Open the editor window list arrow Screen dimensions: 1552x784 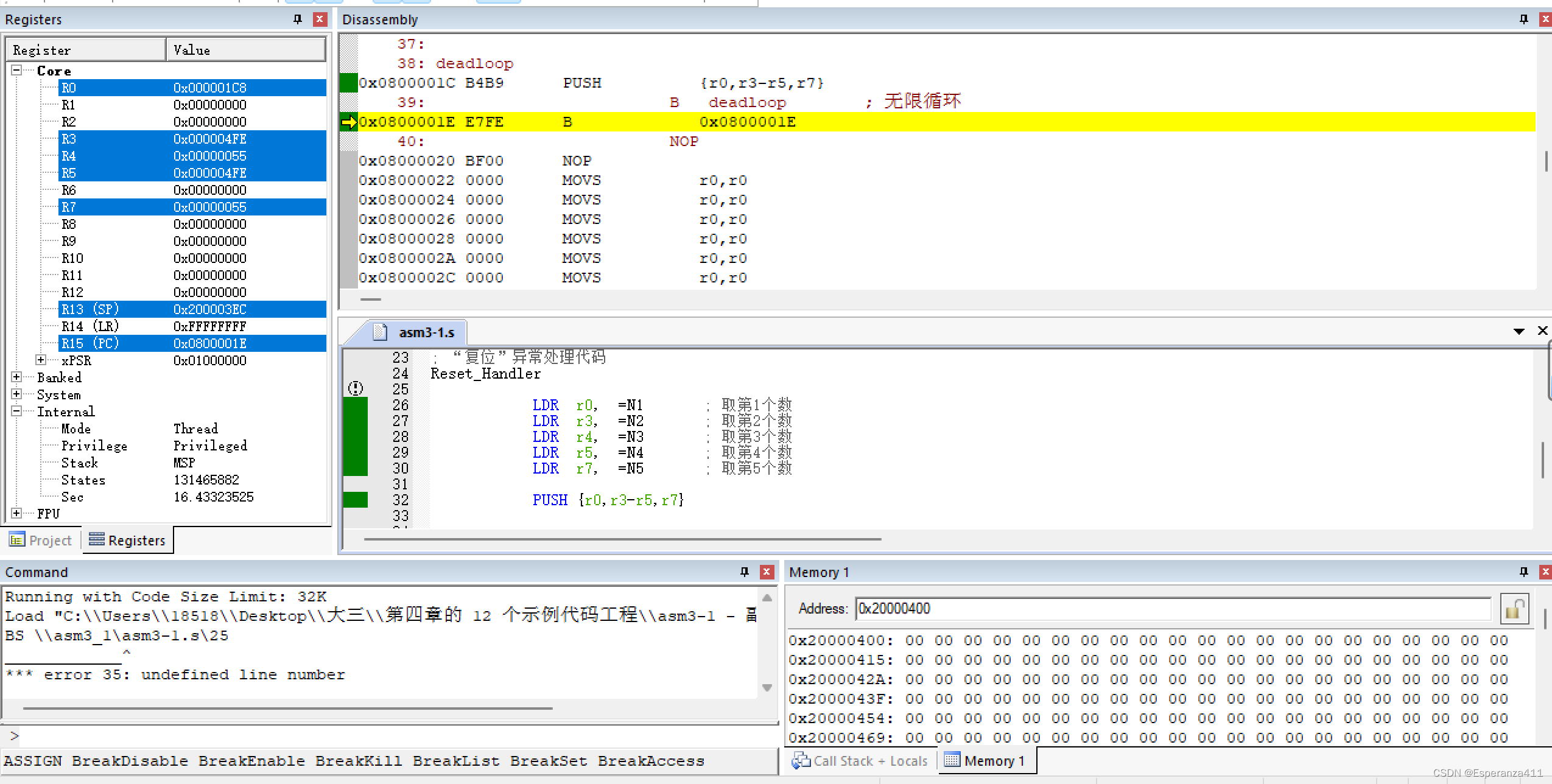[x=1519, y=331]
